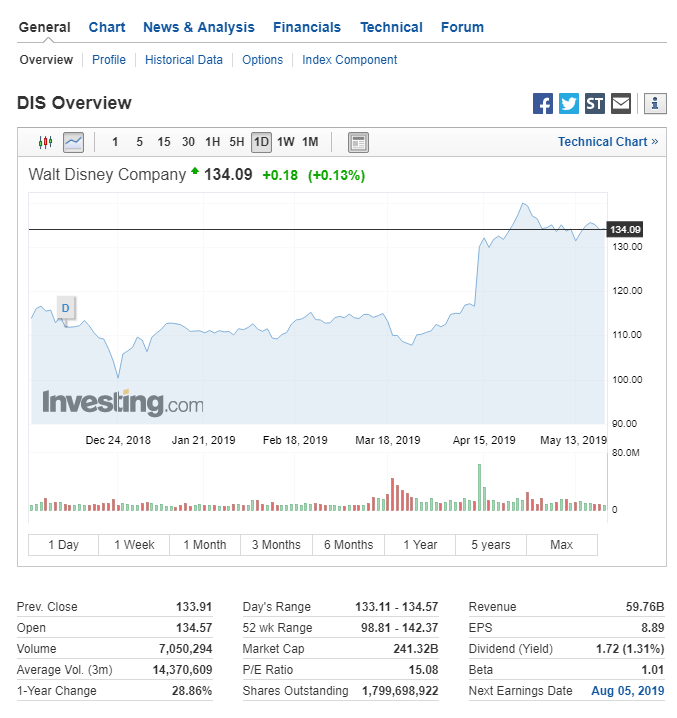677x718 pixels.
Task: Set chart interval to 30 minutes
Action: pos(188,142)
